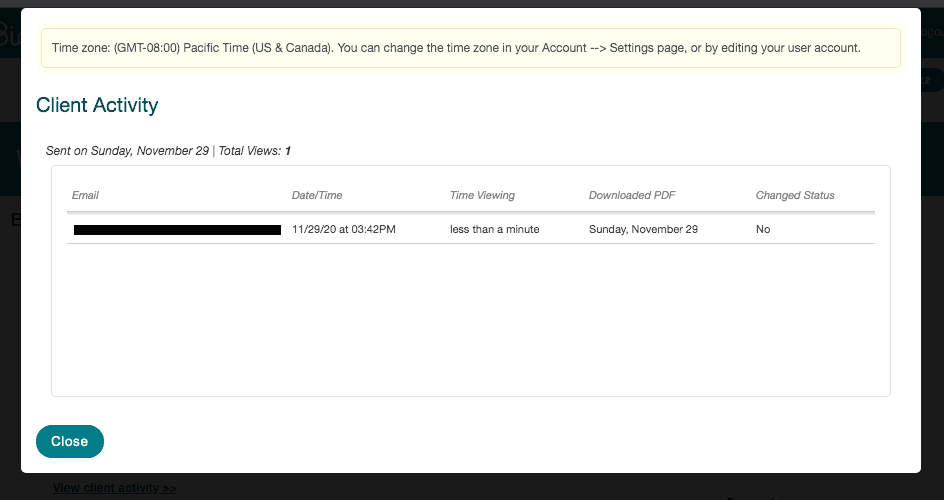Click empty area of the activity table
Viewport: 944px width, 500px height.
click(470, 320)
